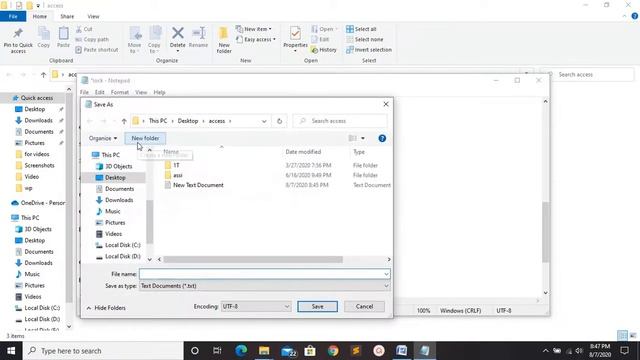Click Invert selection in Explorer ribbon

pyautogui.click(x=369, y=50)
